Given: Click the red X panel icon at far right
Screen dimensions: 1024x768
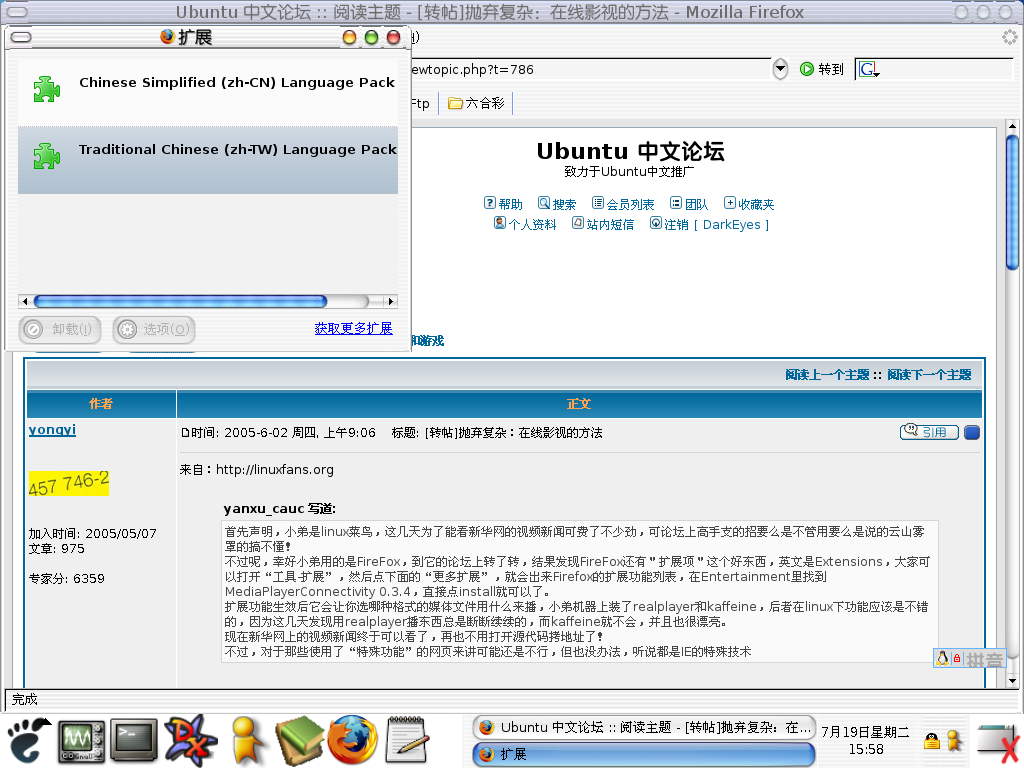Looking at the screenshot, I should (999, 743).
